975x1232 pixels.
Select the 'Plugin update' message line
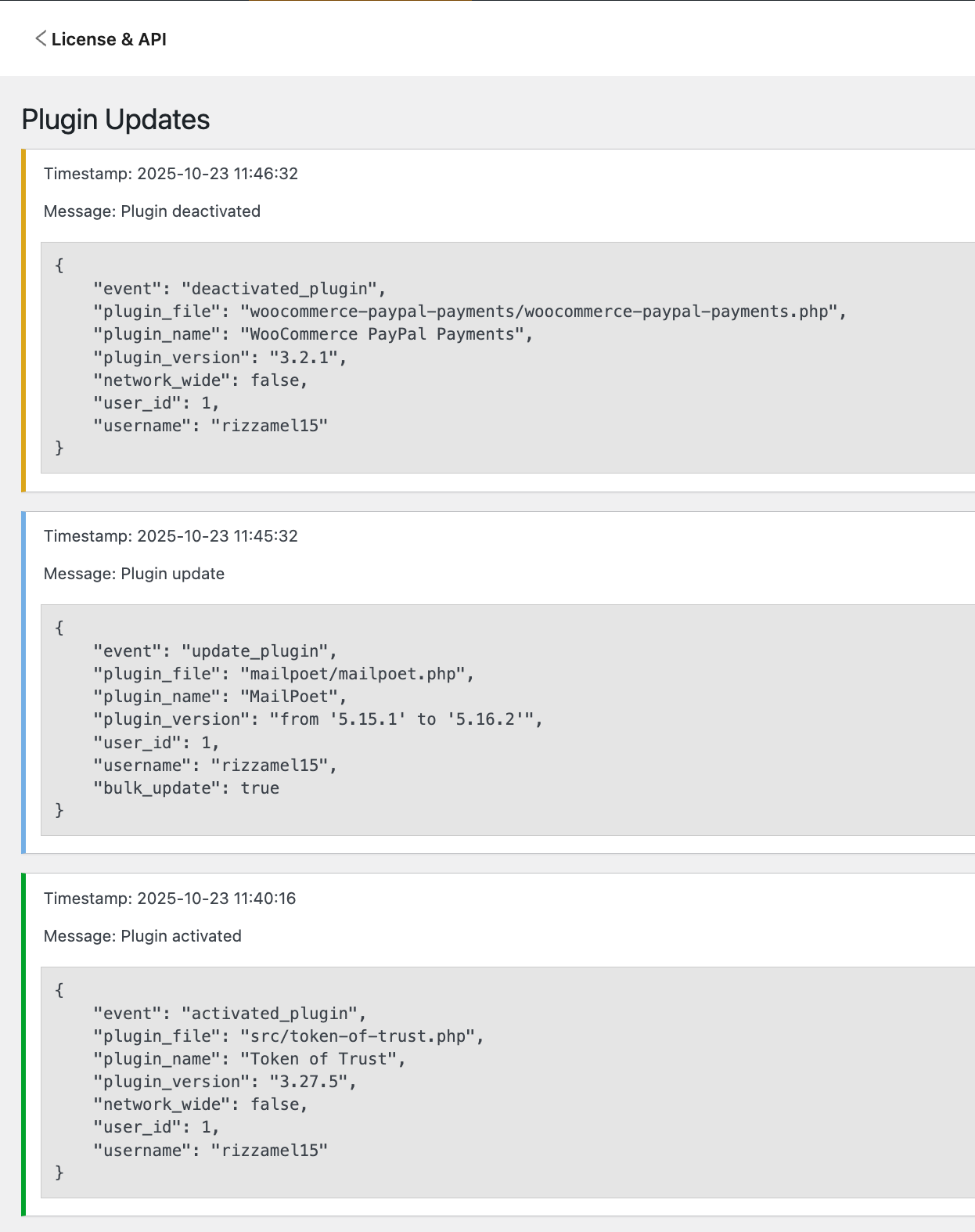(134, 574)
